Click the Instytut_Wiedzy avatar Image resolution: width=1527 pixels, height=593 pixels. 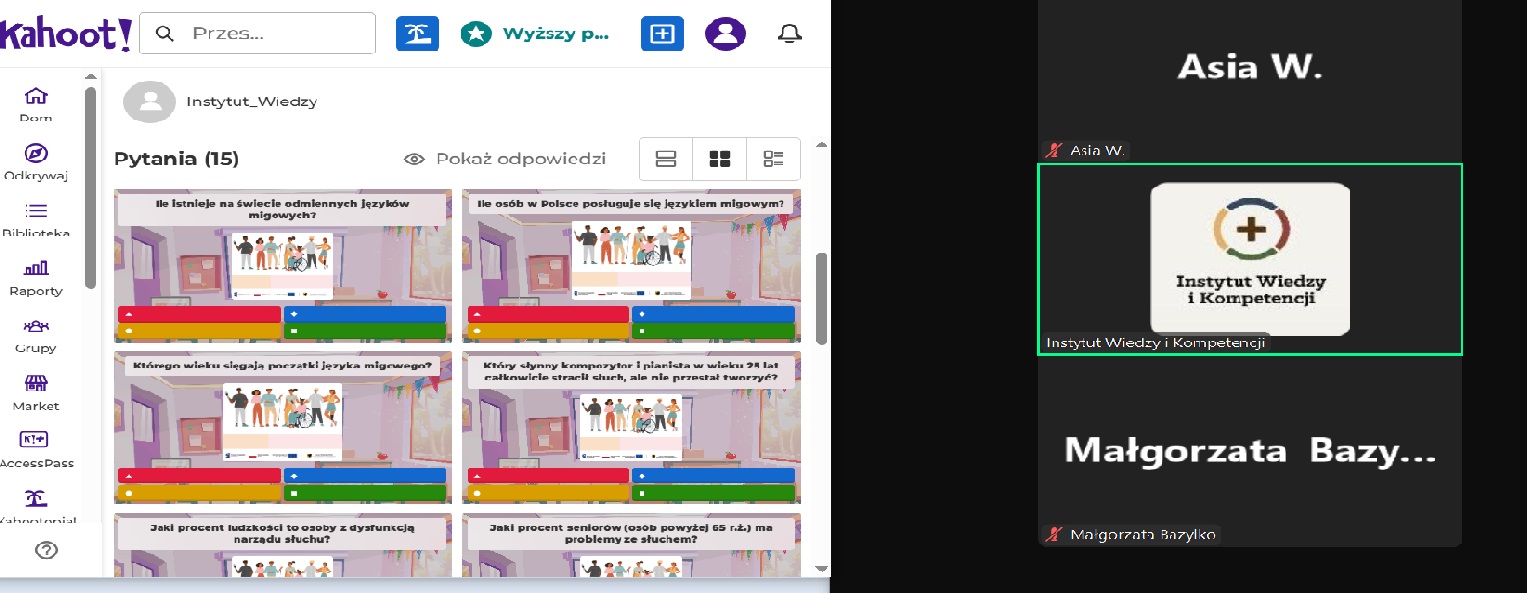[x=150, y=102]
